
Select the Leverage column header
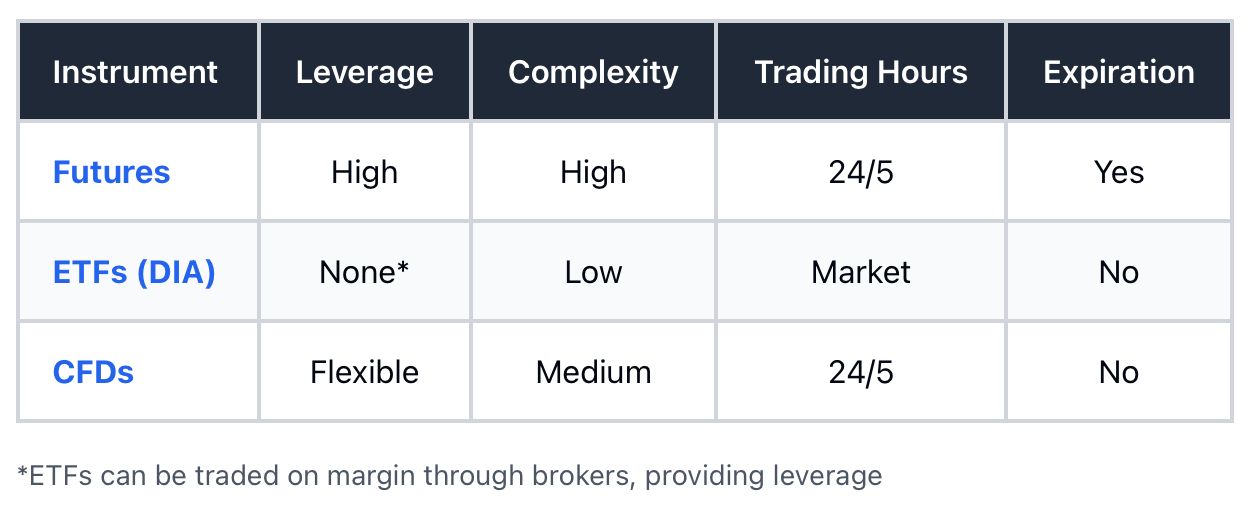(365, 72)
